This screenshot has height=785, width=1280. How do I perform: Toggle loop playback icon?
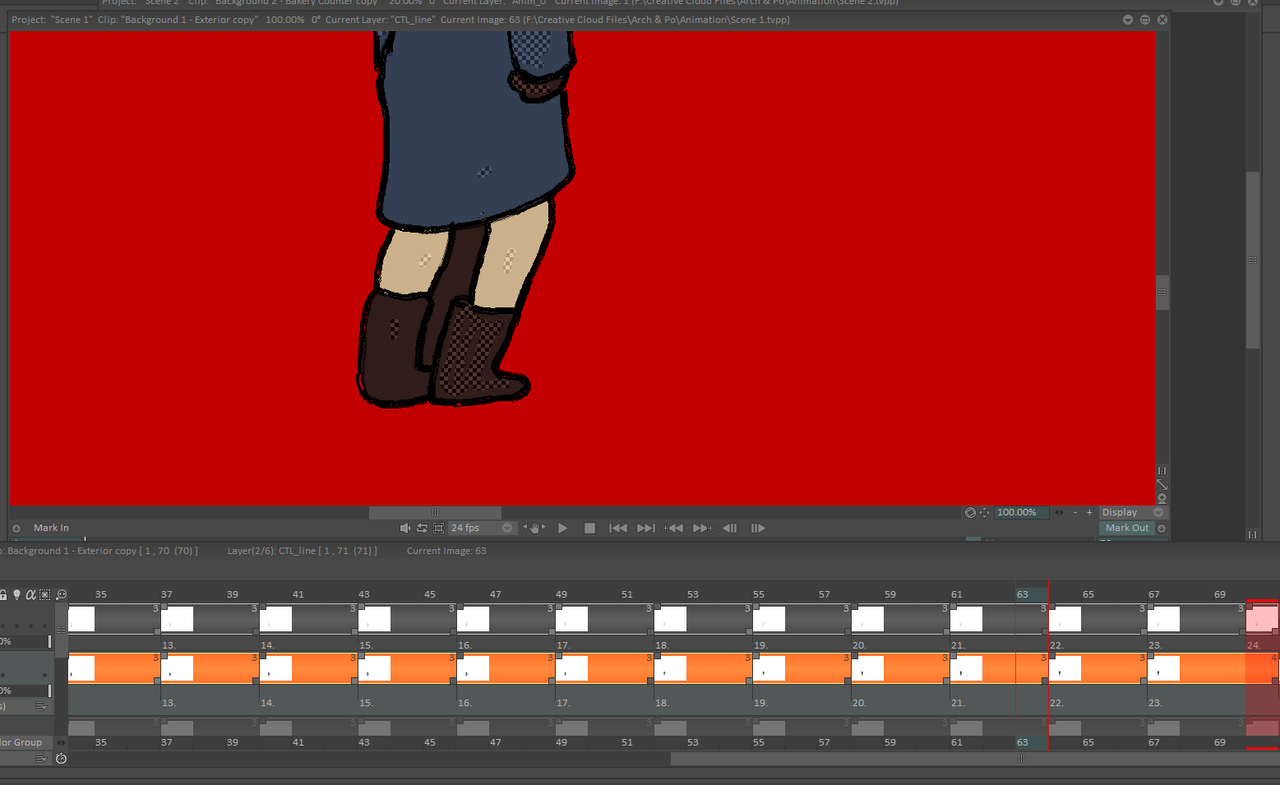click(422, 528)
